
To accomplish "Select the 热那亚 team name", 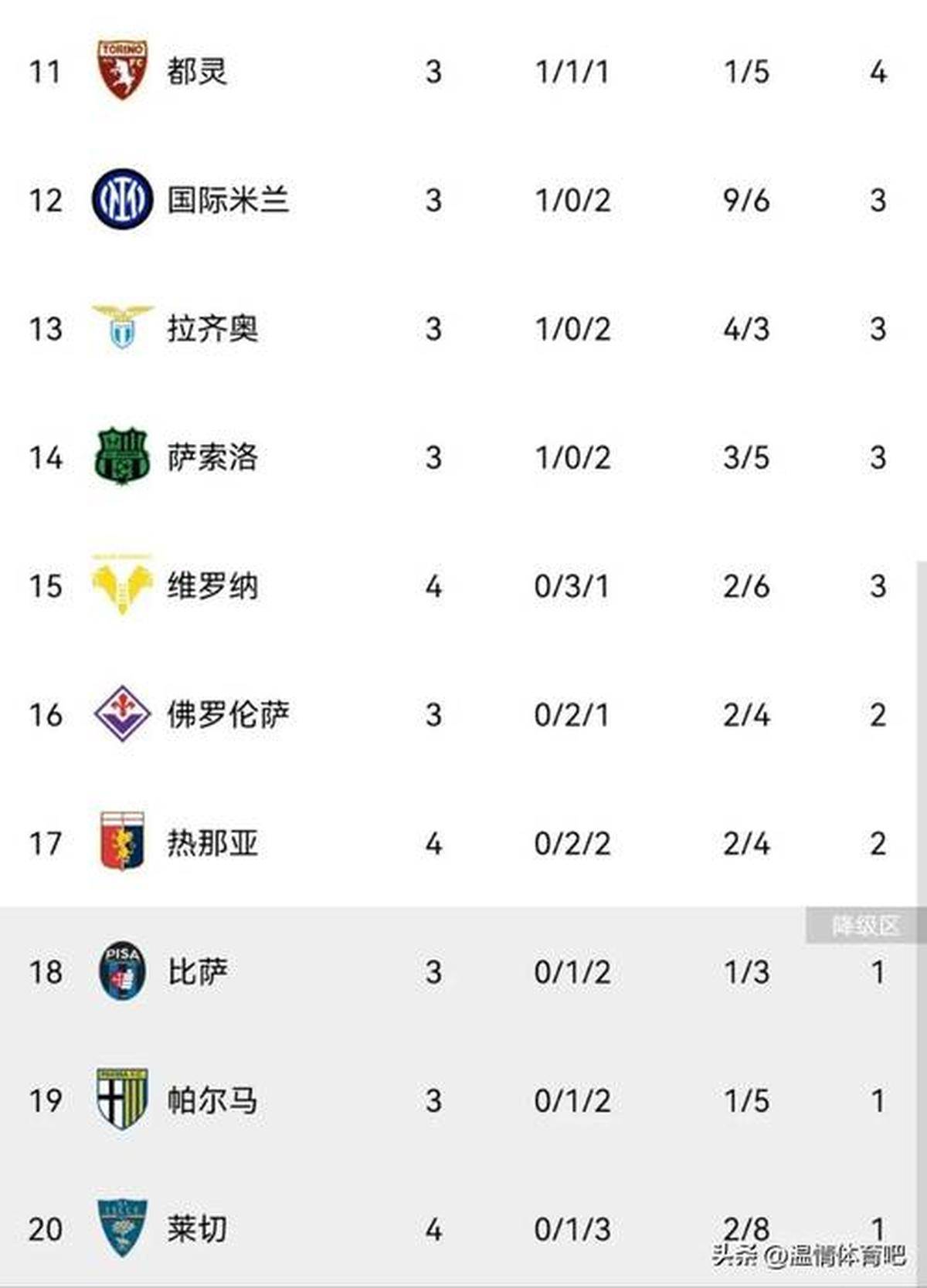I will 212,842.
